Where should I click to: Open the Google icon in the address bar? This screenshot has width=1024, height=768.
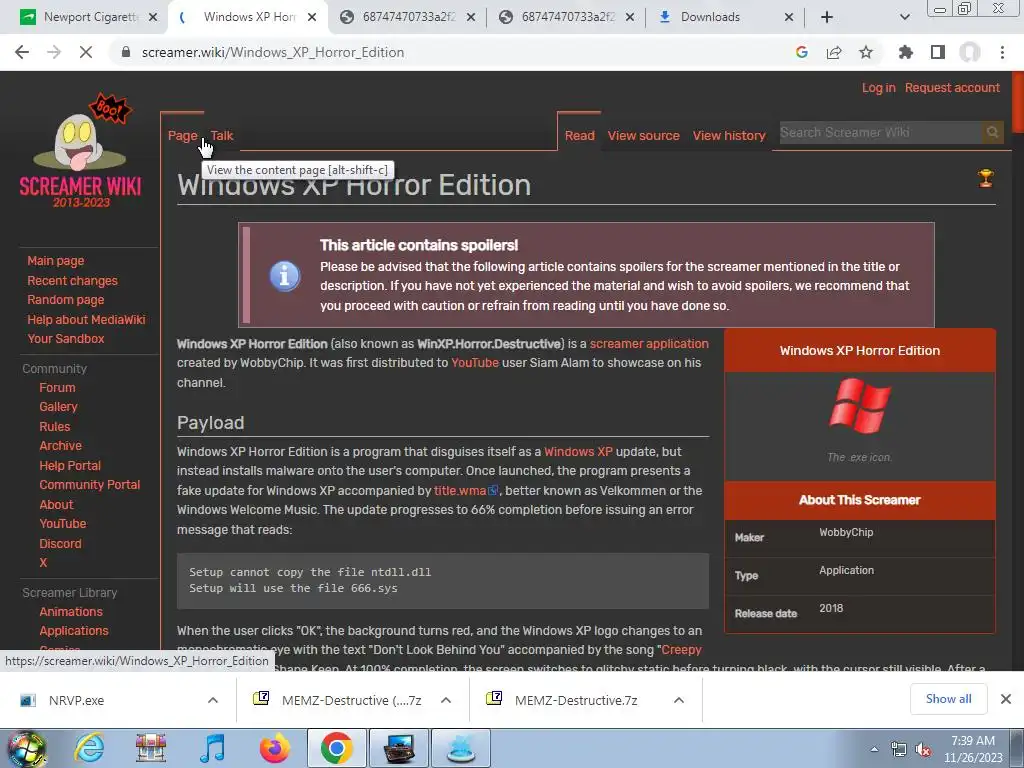click(x=801, y=52)
